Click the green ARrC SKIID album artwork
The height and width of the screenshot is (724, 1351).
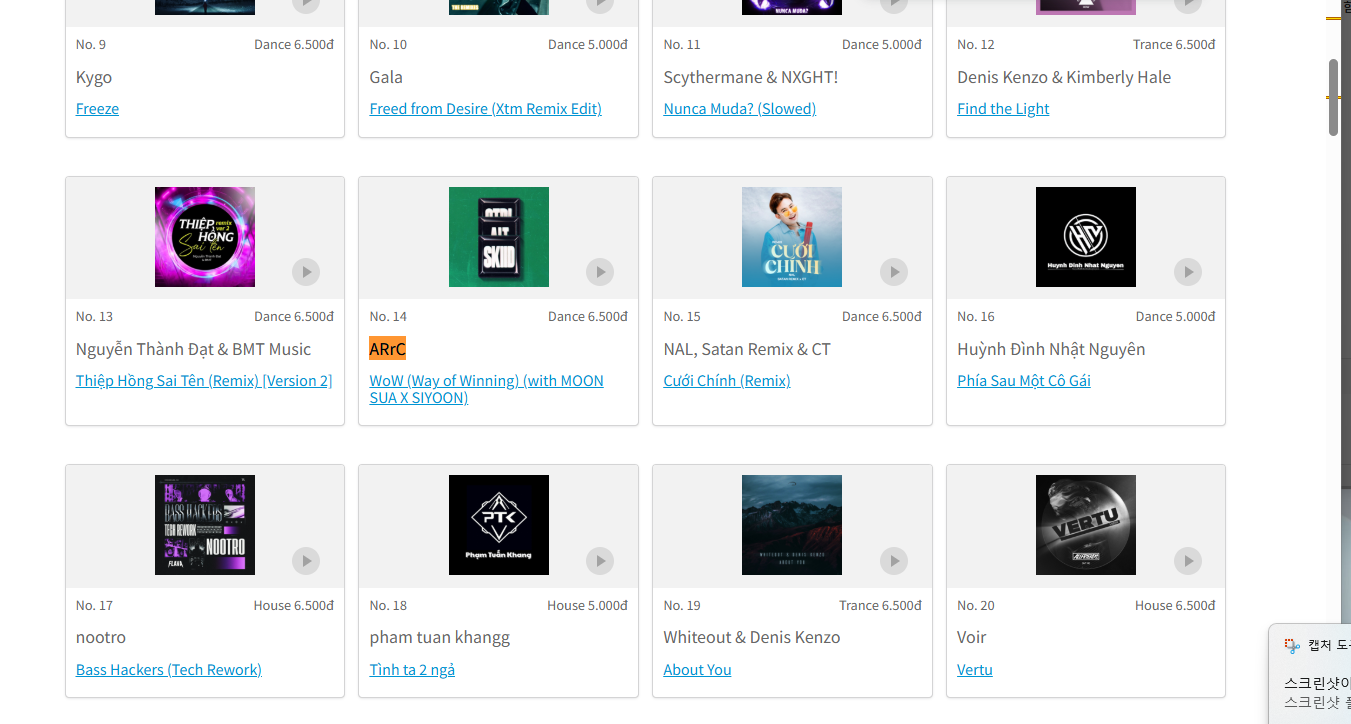pos(498,237)
